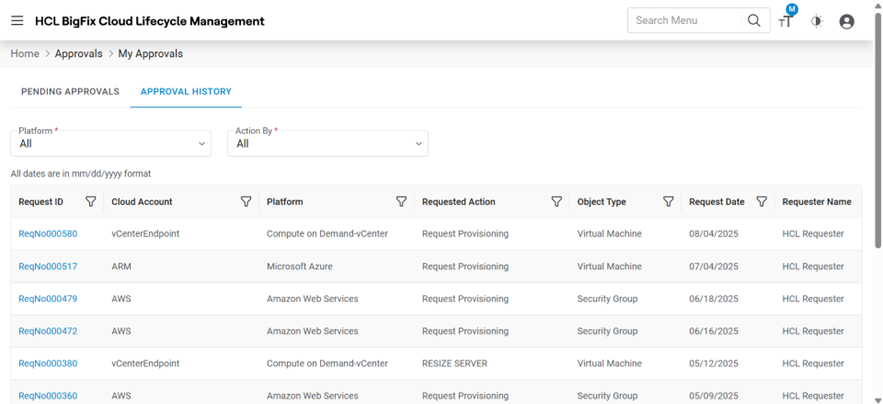Viewport: 883px width, 404px height.
Task: Open request ReqNo000580
Action: (x=48, y=234)
